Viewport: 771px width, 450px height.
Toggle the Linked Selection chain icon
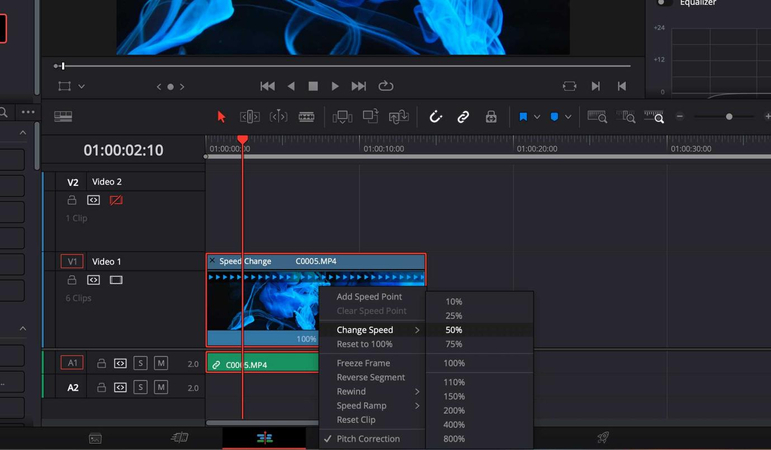[x=463, y=117]
